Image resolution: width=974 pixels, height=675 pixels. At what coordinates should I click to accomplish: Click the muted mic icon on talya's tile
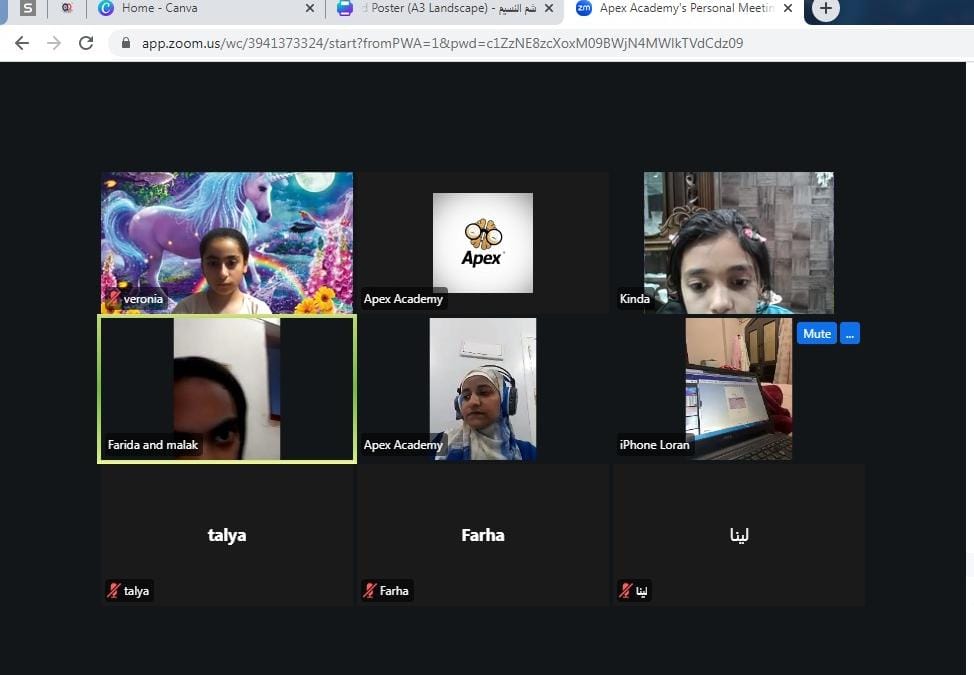click(114, 591)
